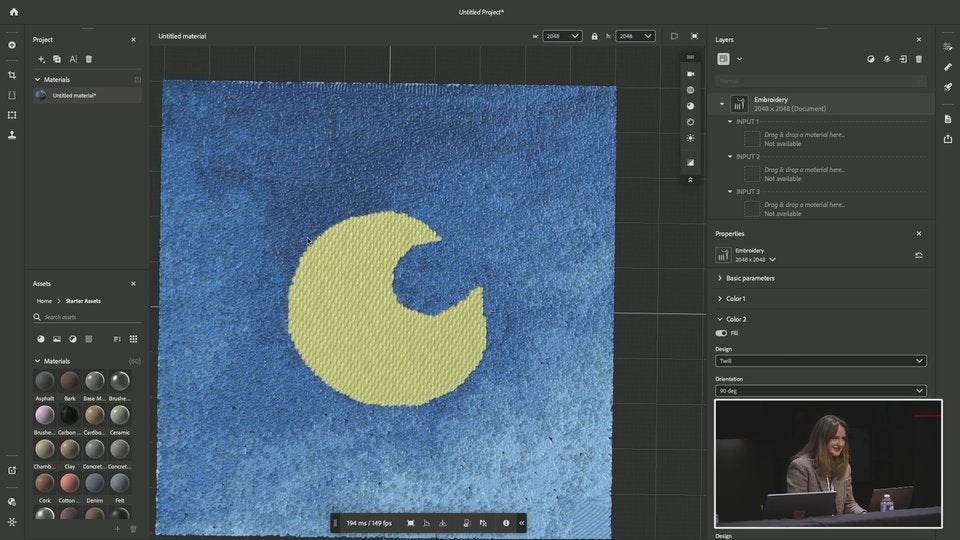Switch assets to grid view

(133, 339)
